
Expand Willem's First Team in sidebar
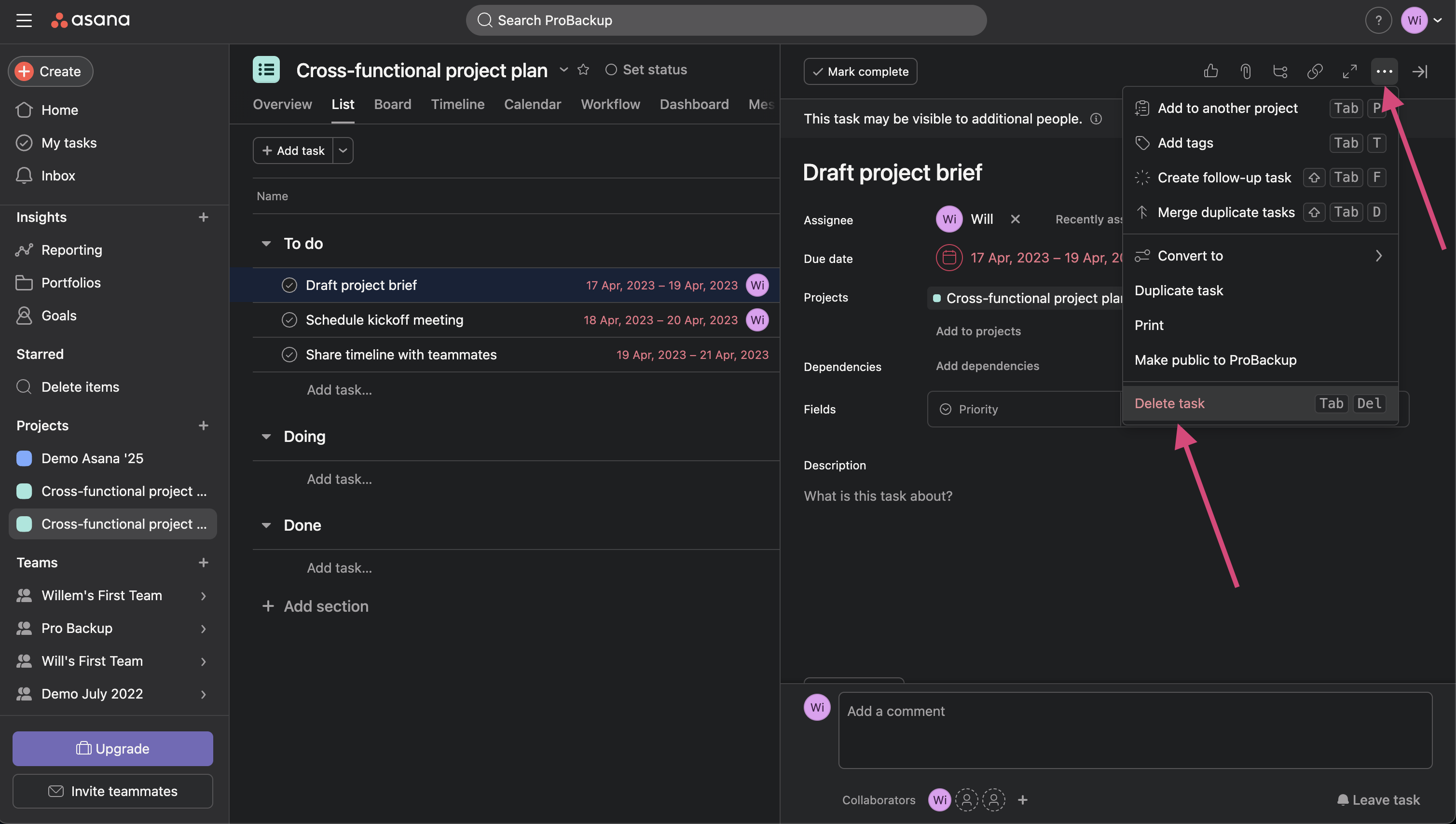pos(203,595)
